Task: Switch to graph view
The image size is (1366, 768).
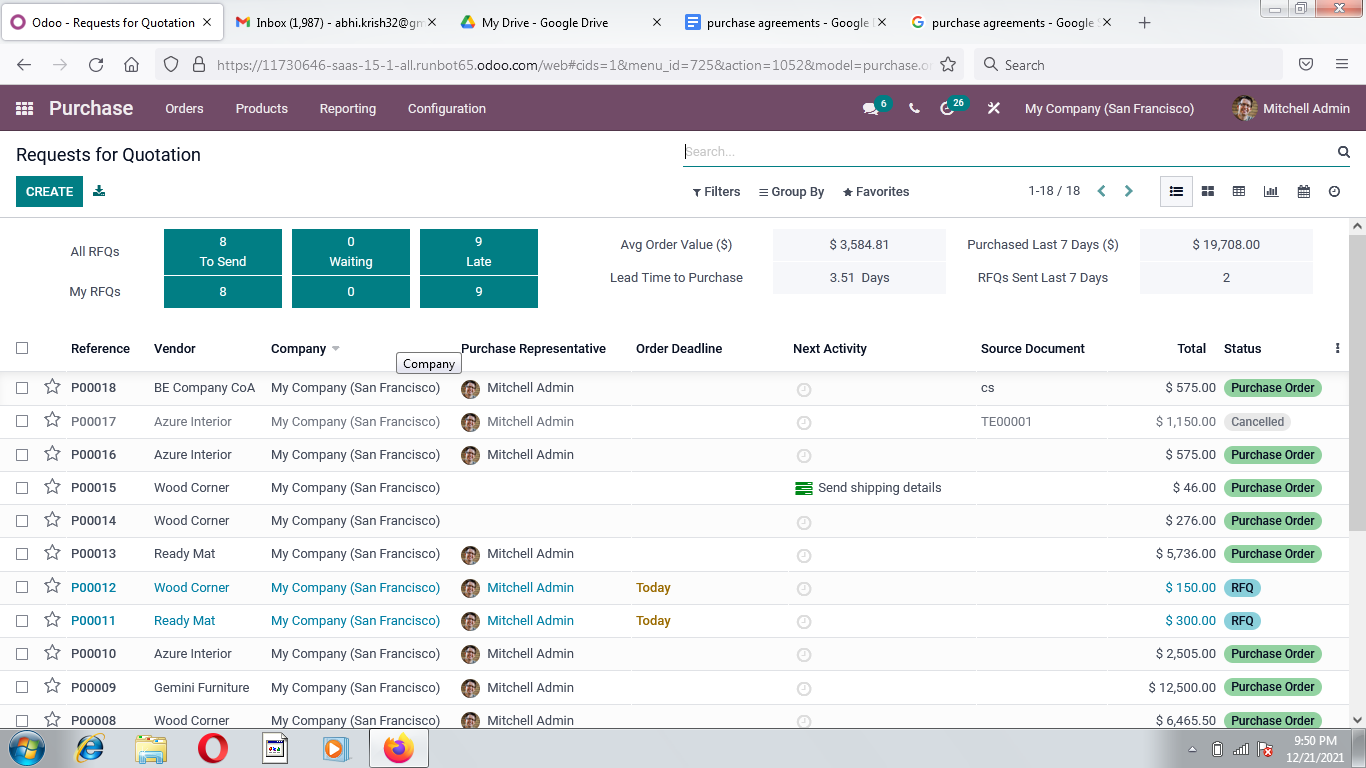Action: point(1271,191)
